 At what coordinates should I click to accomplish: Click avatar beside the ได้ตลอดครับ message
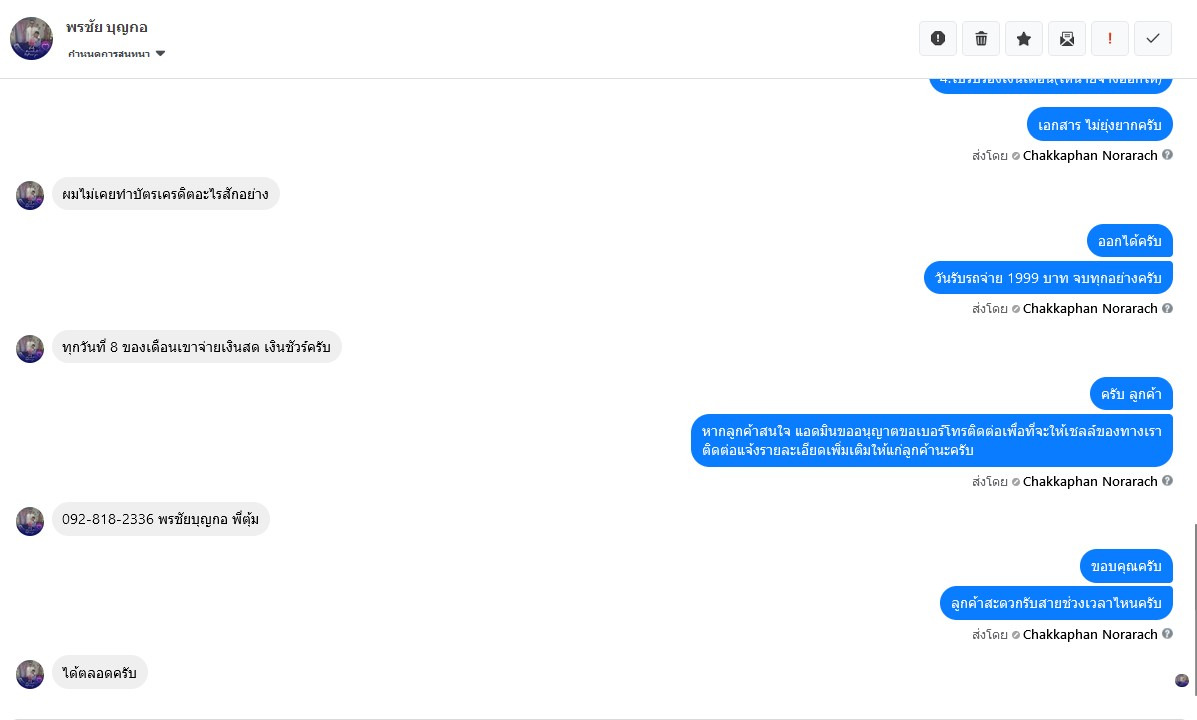click(x=30, y=674)
